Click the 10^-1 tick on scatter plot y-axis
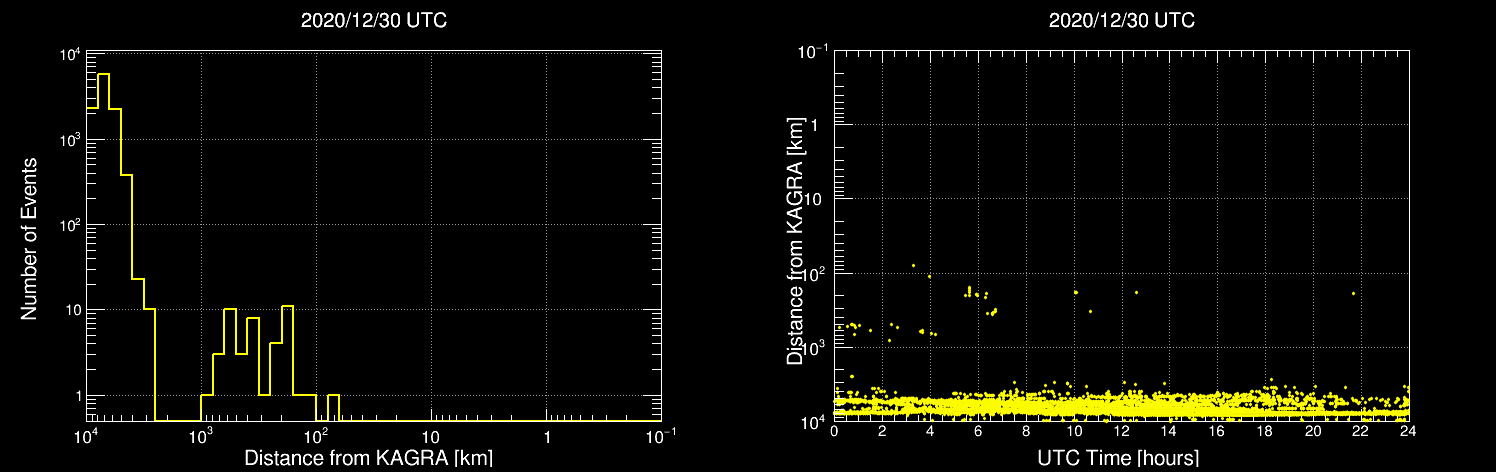The width and height of the screenshot is (1496, 472). click(815, 51)
